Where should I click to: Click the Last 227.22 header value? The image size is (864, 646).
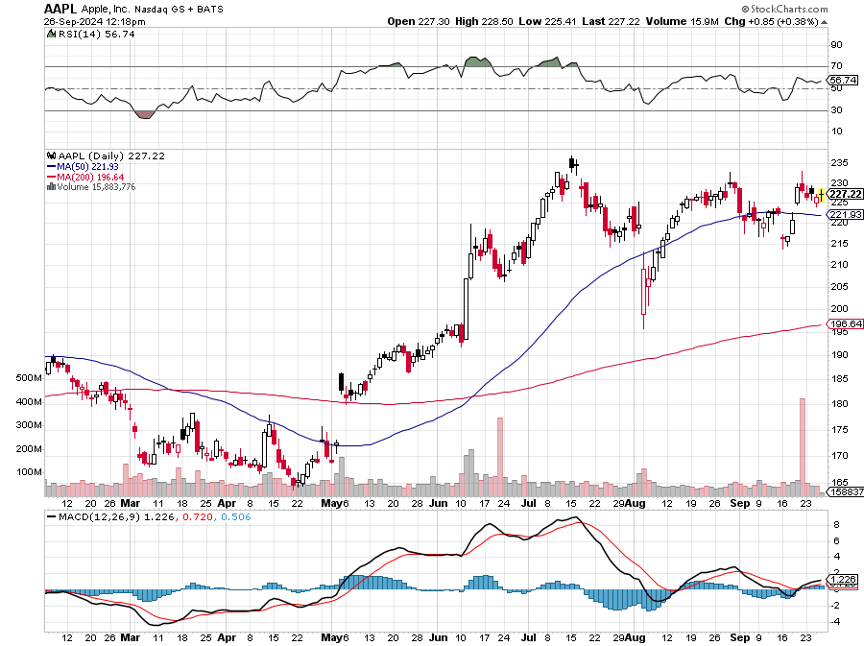tap(611, 21)
